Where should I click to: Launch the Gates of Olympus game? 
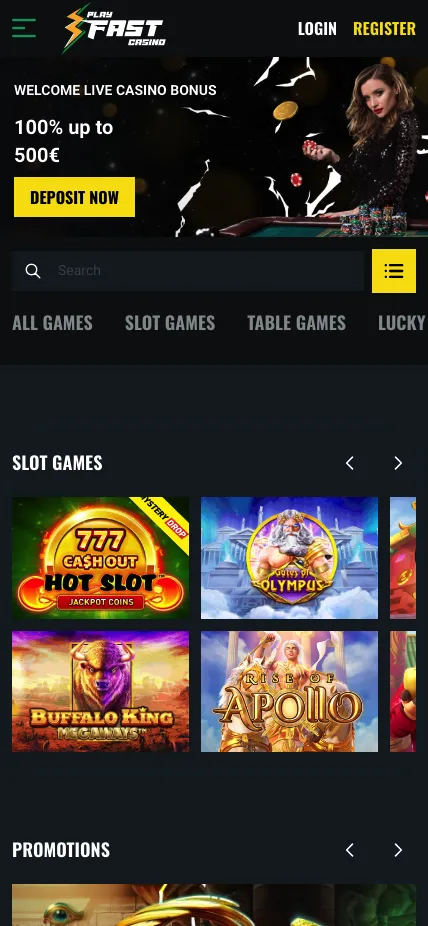[x=289, y=558]
